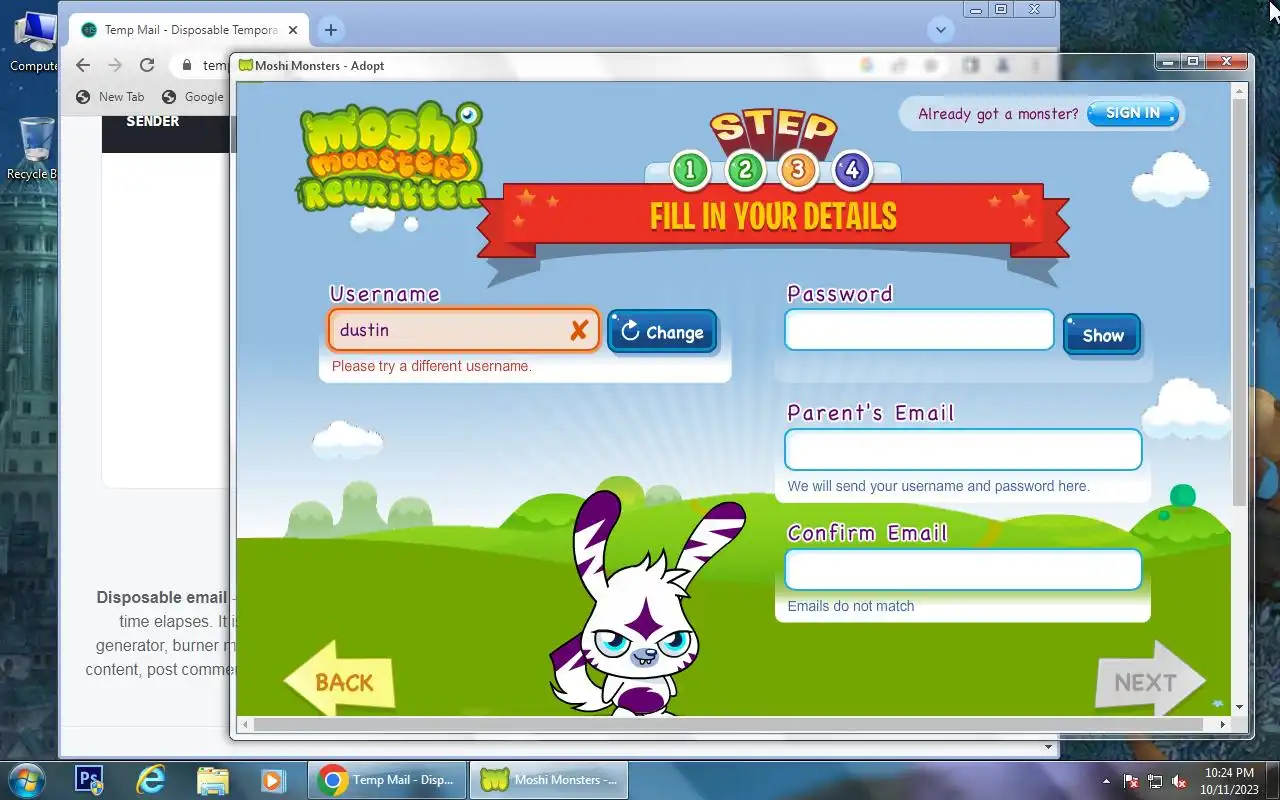Screen dimensions: 1280x800
Task: Click the Parent's Email input field
Action: pyautogui.click(x=963, y=450)
